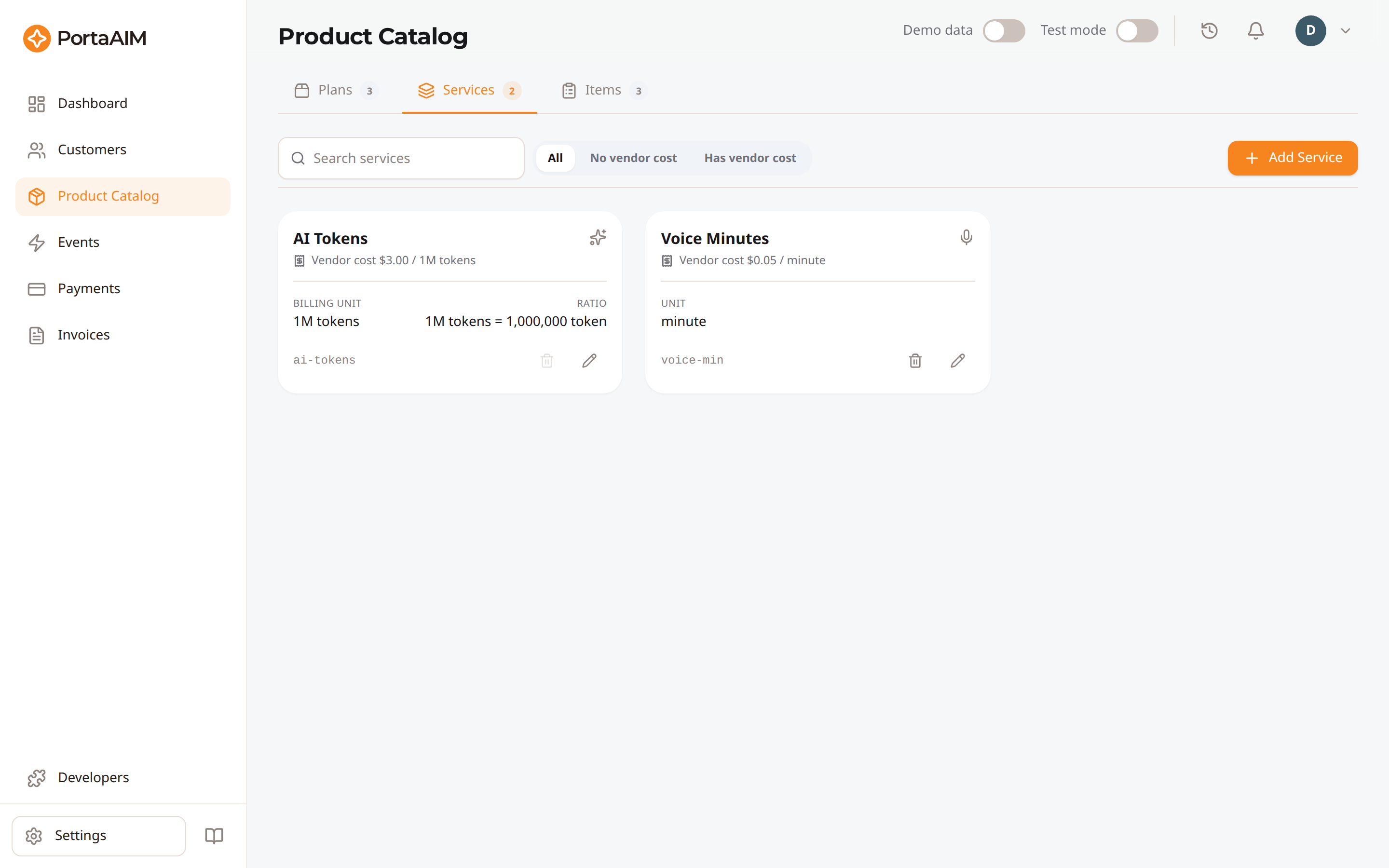Open the Items tab
This screenshot has height=868, width=1389.
point(604,90)
